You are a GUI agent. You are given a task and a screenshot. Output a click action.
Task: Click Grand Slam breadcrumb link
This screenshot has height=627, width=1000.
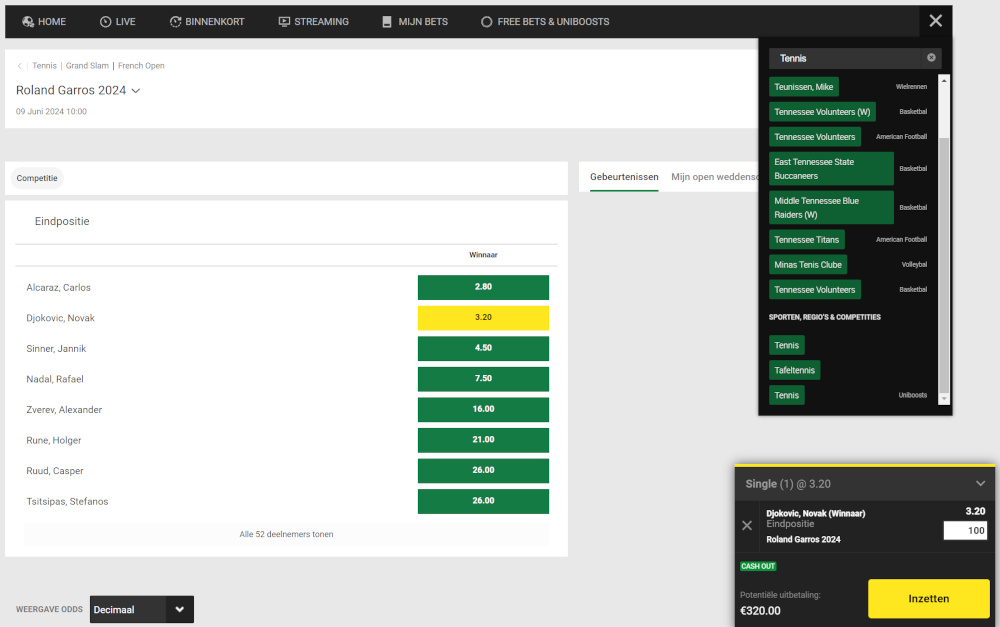coord(87,66)
